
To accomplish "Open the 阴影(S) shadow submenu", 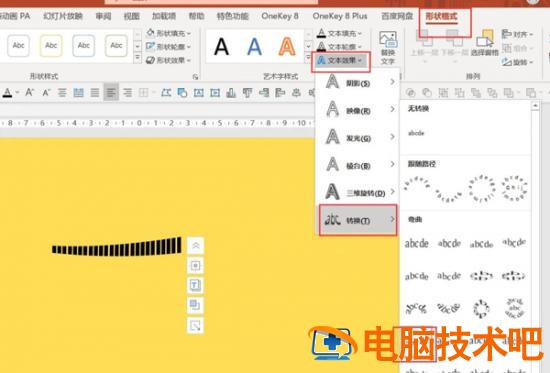I will 358,82.
